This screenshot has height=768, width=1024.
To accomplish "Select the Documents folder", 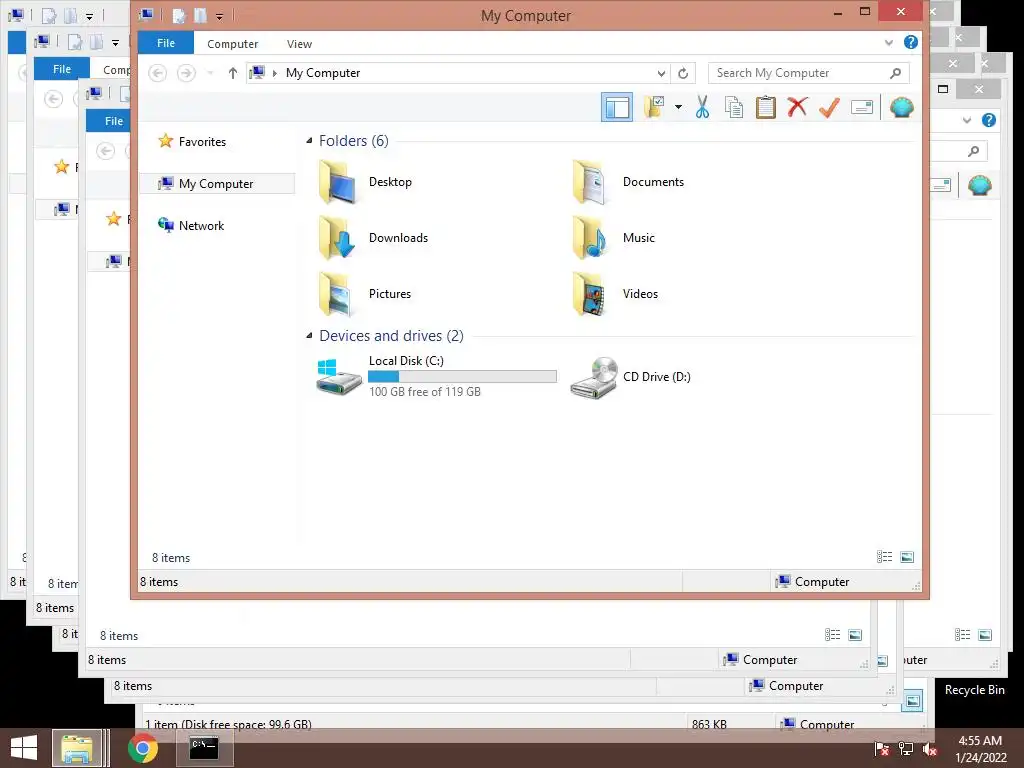I will pyautogui.click(x=628, y=182).
